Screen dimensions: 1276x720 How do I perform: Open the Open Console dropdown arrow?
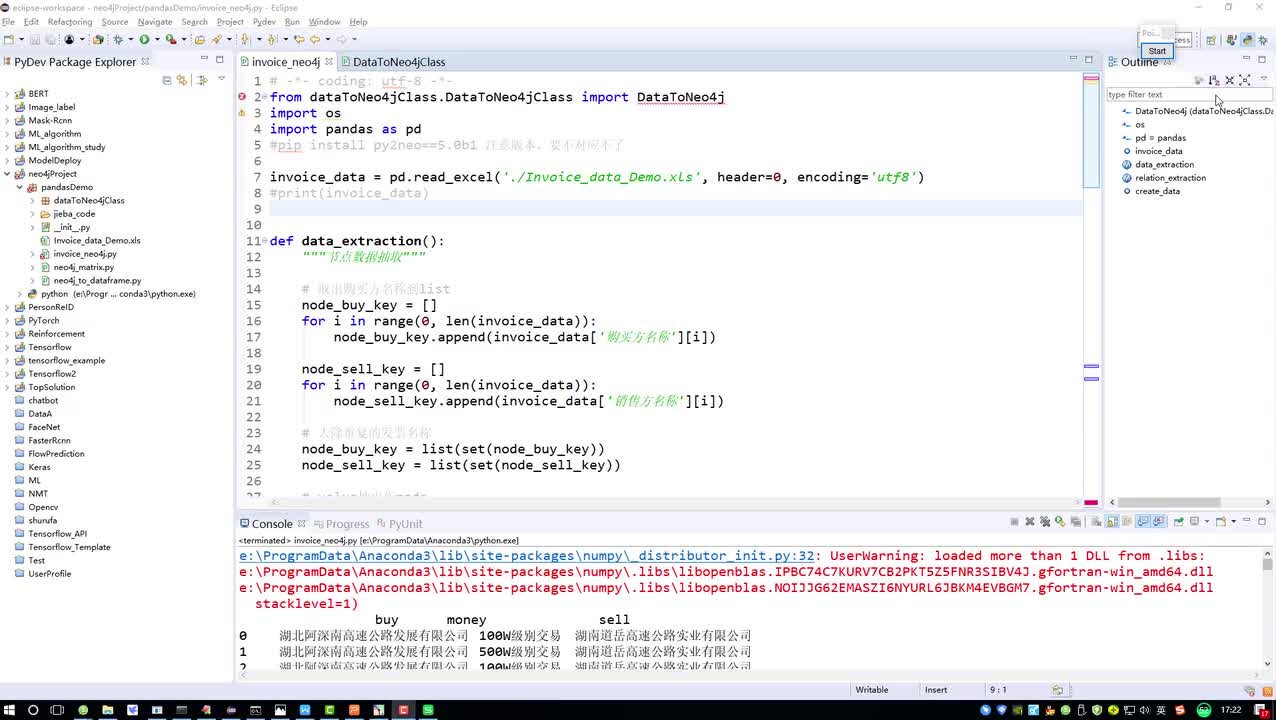pos(1233,521)
